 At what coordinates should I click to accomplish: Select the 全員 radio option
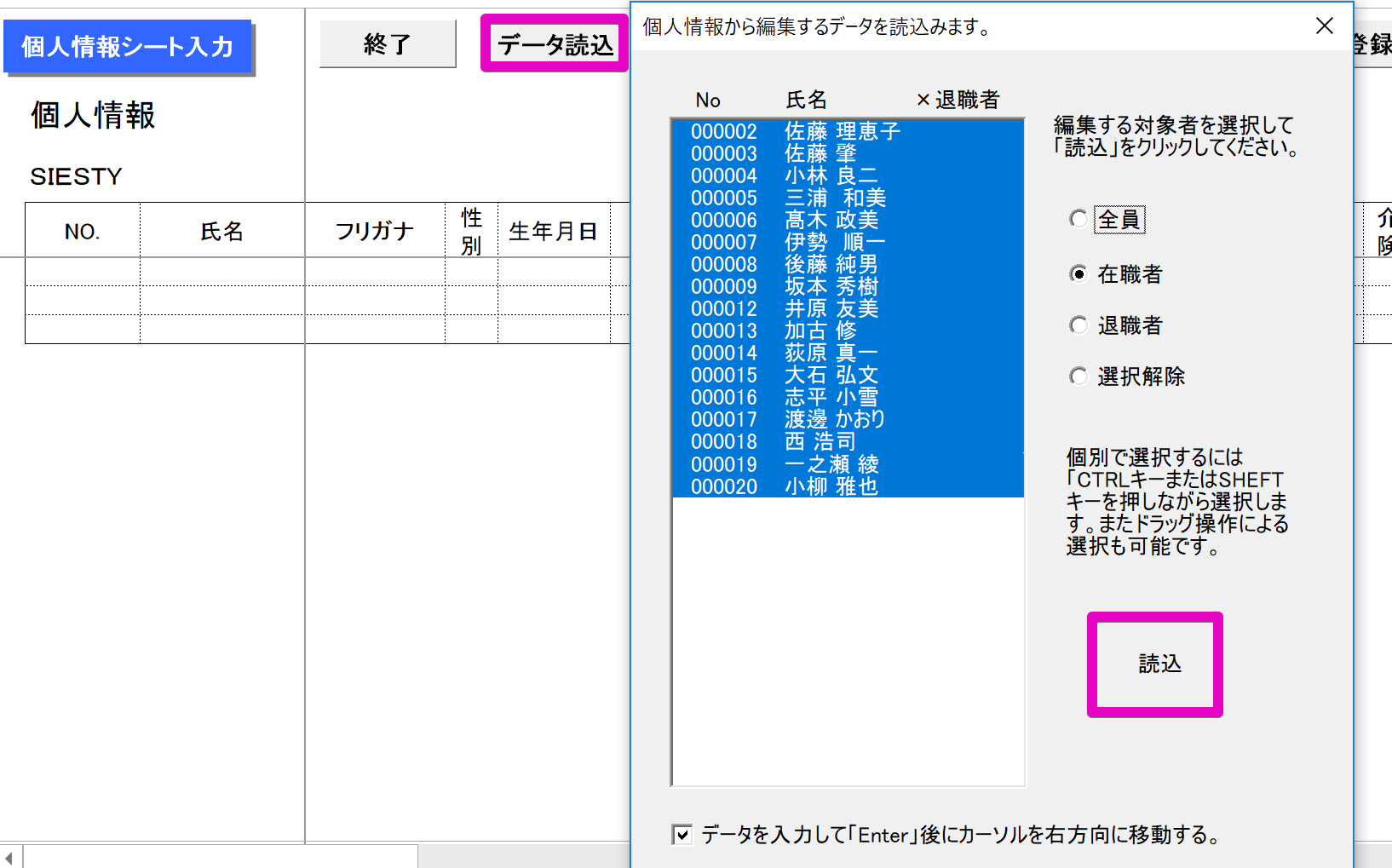(x=1079, y=219)
